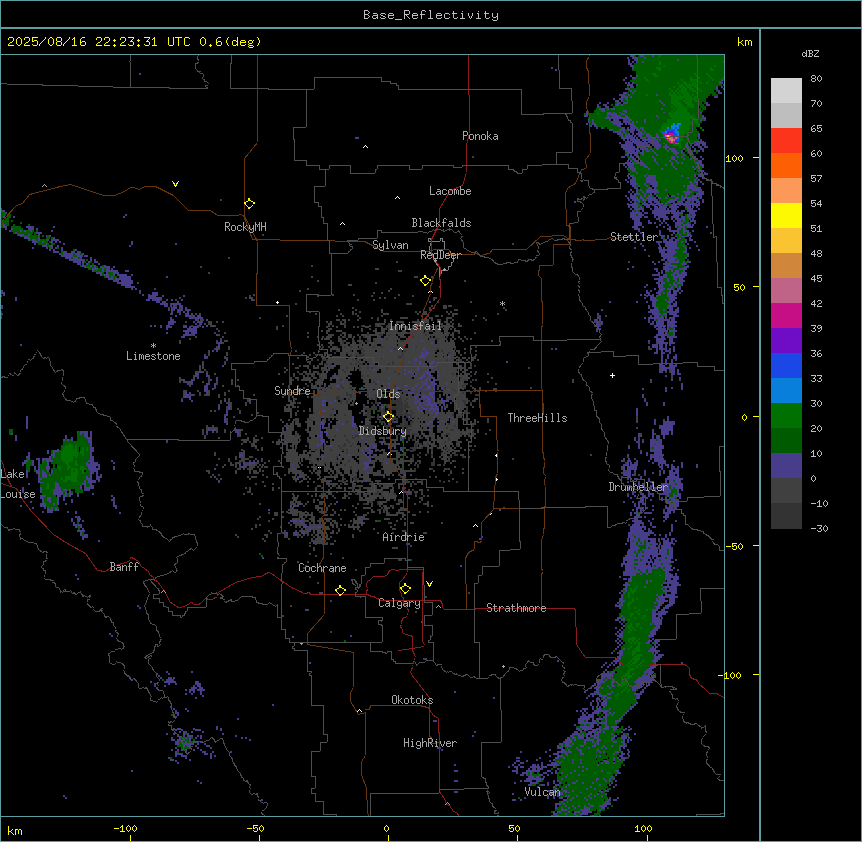Click the Innisfail city label
Screen dimensions: 862x842
click(415, 326)
